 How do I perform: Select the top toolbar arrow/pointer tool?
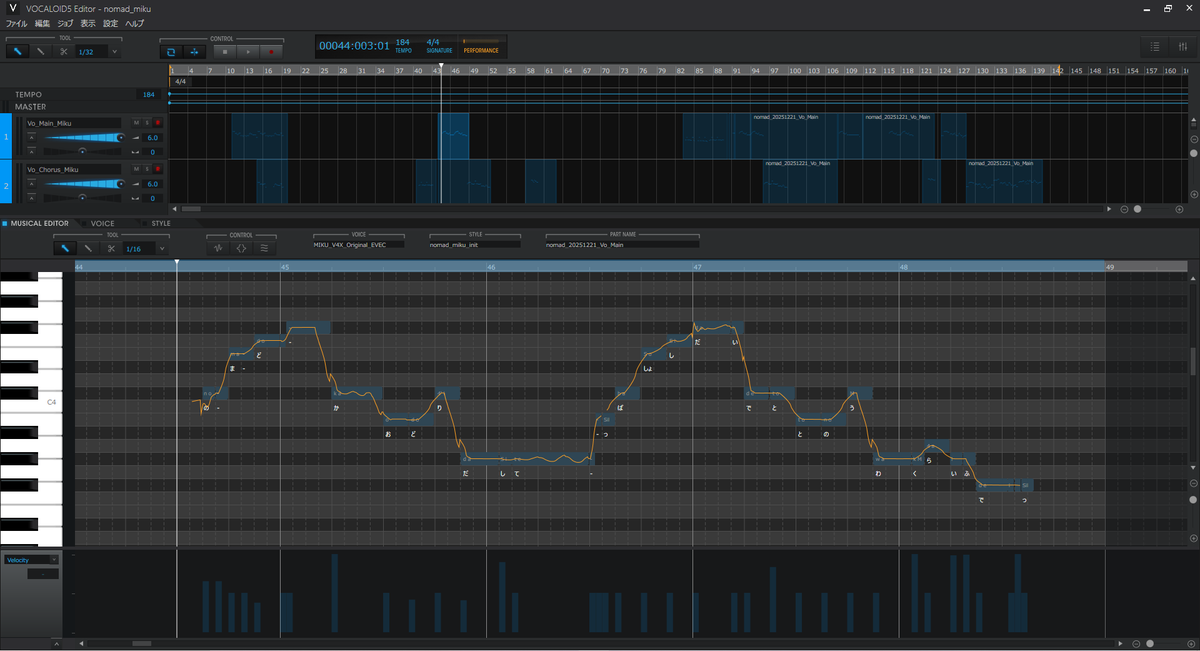coord(18,51)
